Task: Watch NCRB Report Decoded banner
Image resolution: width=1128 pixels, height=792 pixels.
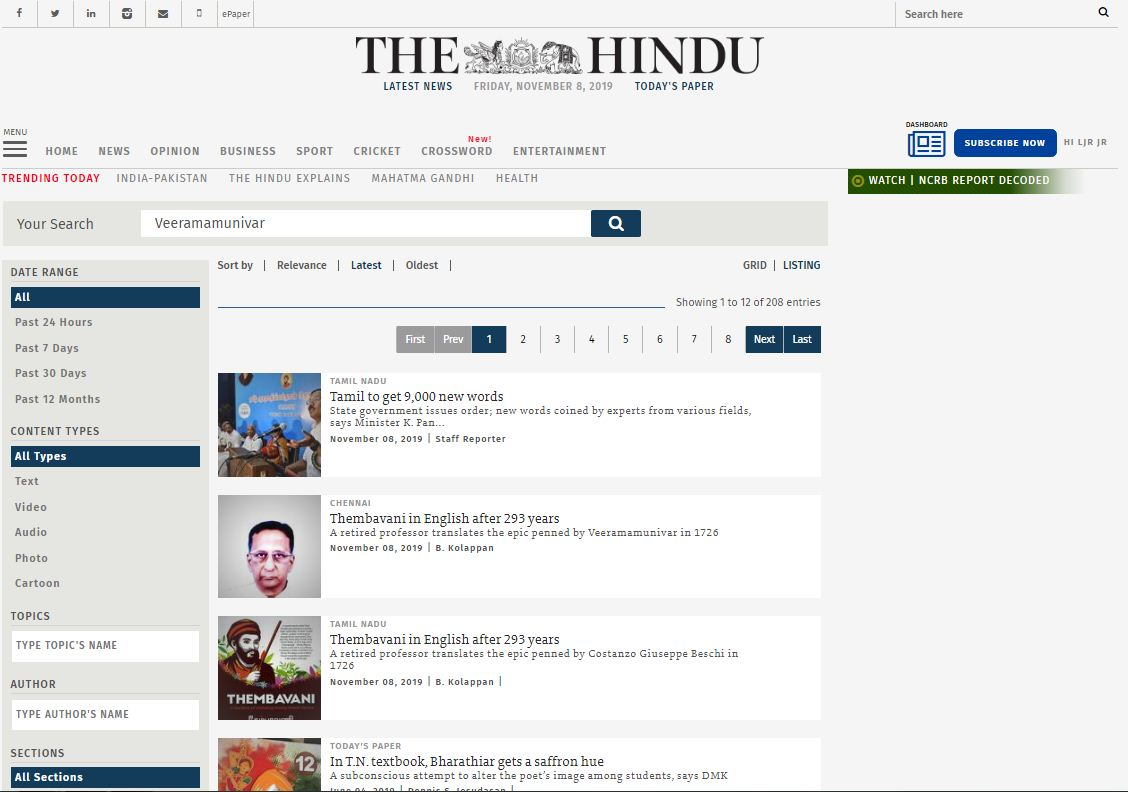Action: [964, 181]
